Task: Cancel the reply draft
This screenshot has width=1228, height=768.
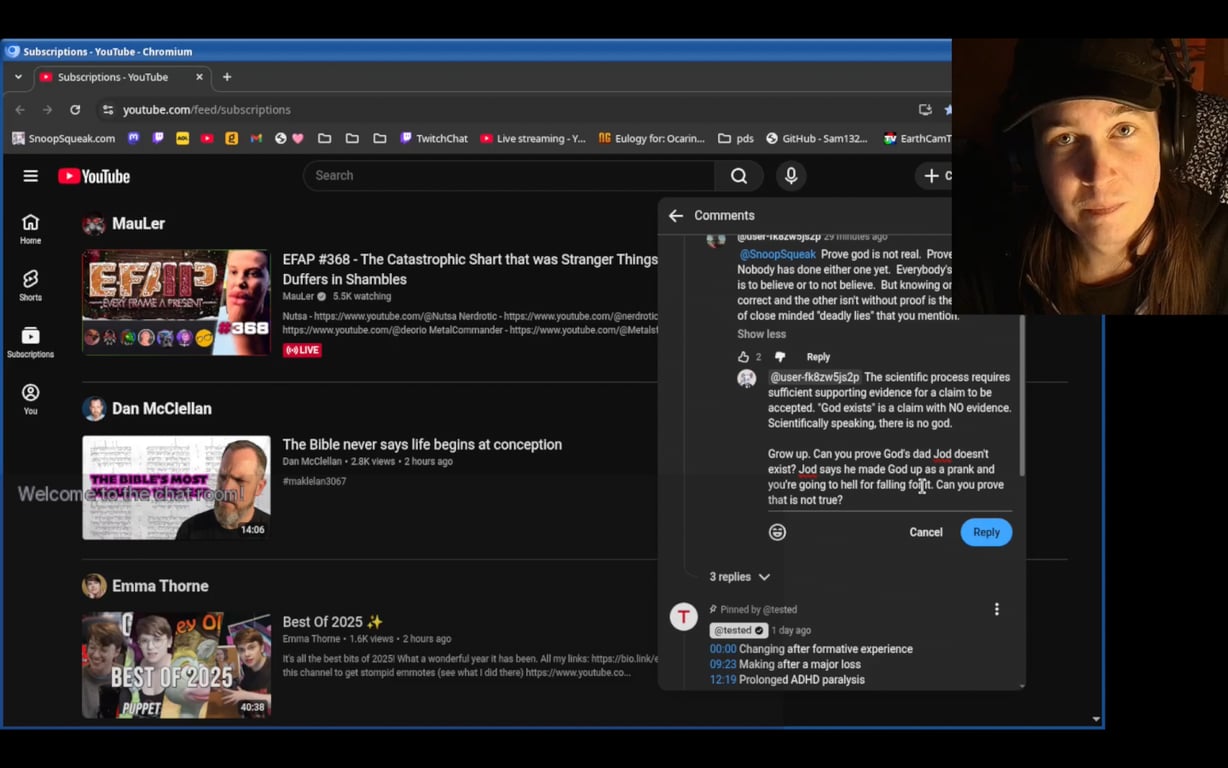Action: [x=926, y=532]
